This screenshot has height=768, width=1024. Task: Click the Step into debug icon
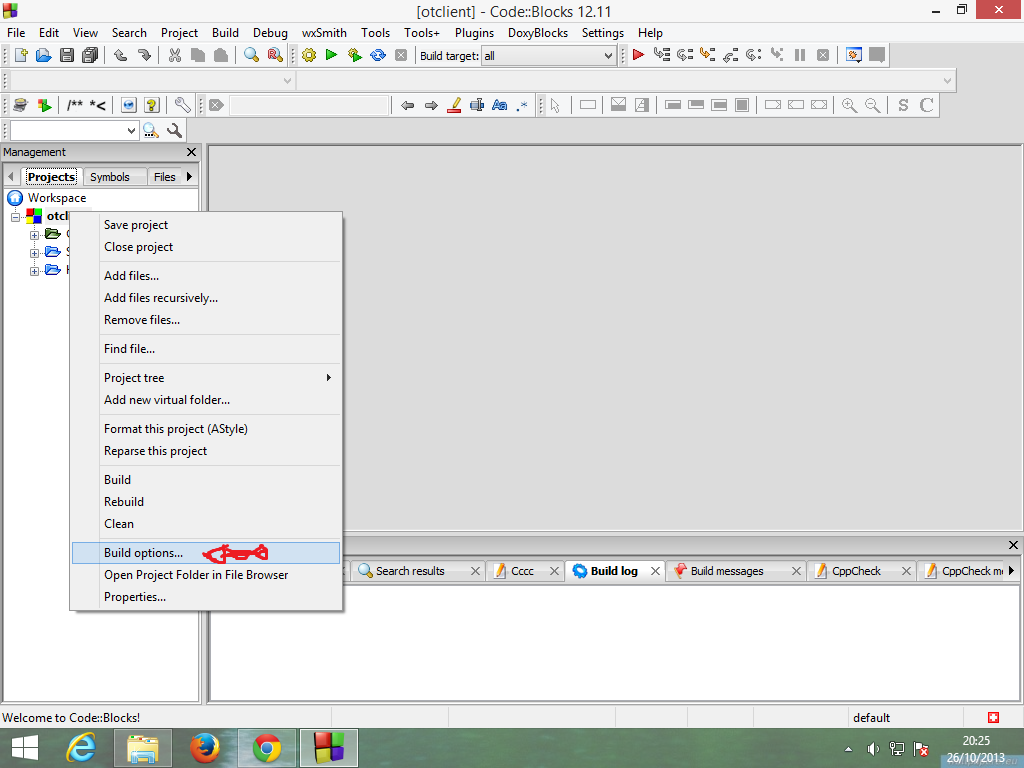coord(707,55)
